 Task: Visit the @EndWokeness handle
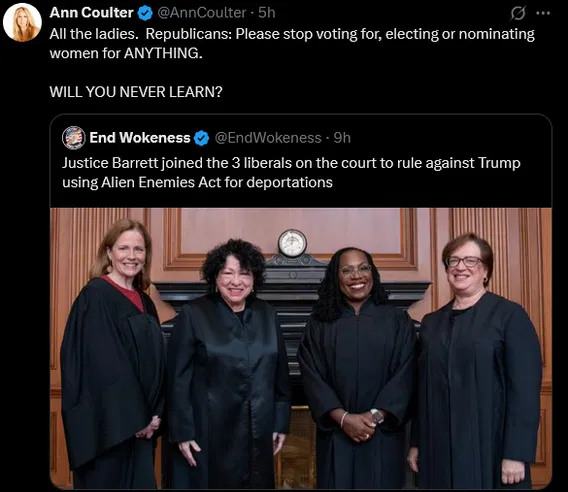click(x=268, y=138)
